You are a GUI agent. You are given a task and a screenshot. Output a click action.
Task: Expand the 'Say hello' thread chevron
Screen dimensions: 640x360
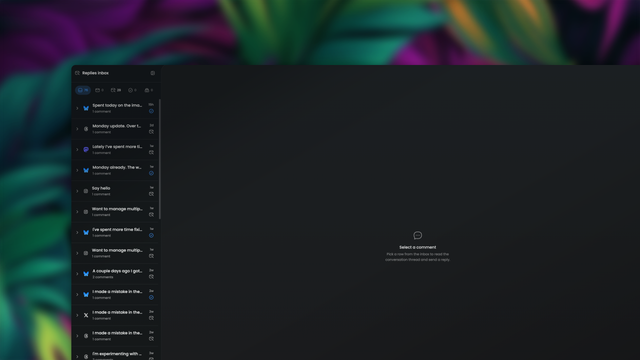click(77, 191)
